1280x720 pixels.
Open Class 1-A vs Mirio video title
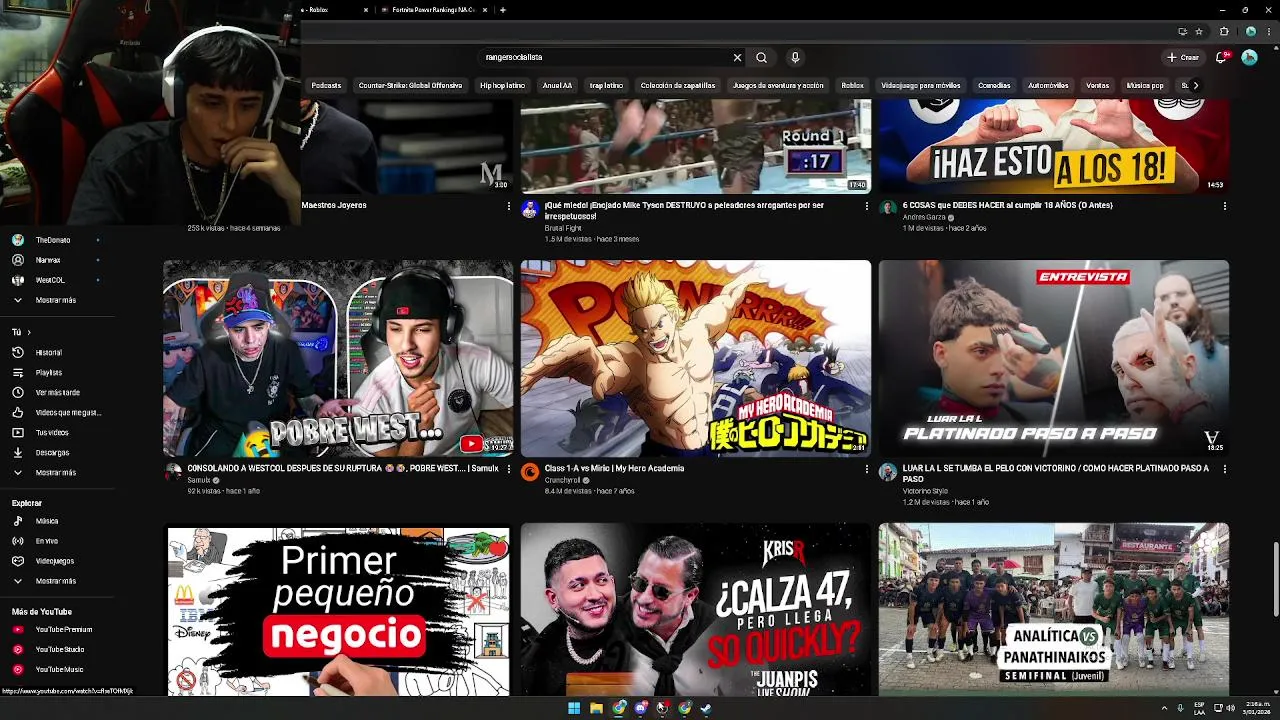pyautogui.click(x=614, y=468)
